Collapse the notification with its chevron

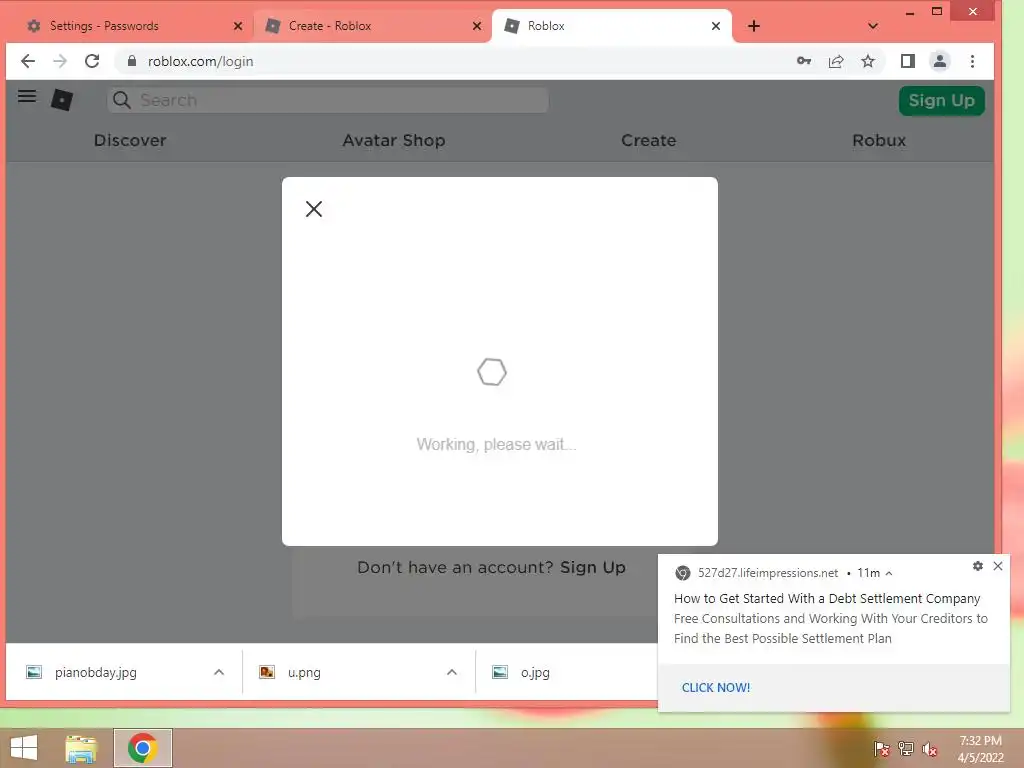click(889, 573)
